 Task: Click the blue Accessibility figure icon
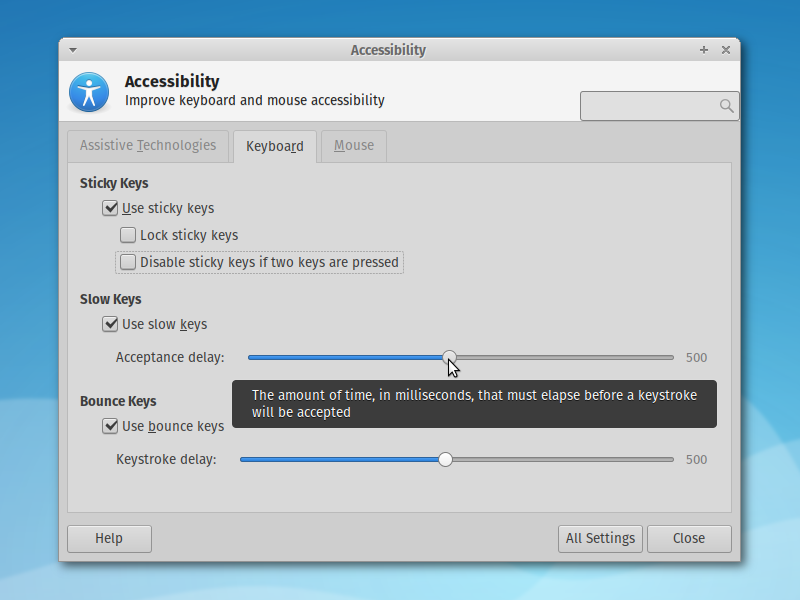(88, 91)
